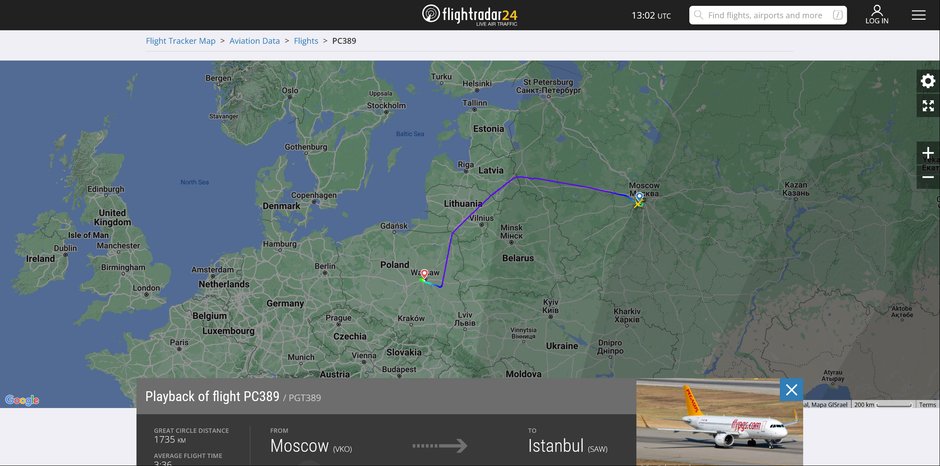This screenshot has width=940, height=466.
Task: Click the Moscow origin airport marker
Action: point(640,197)
